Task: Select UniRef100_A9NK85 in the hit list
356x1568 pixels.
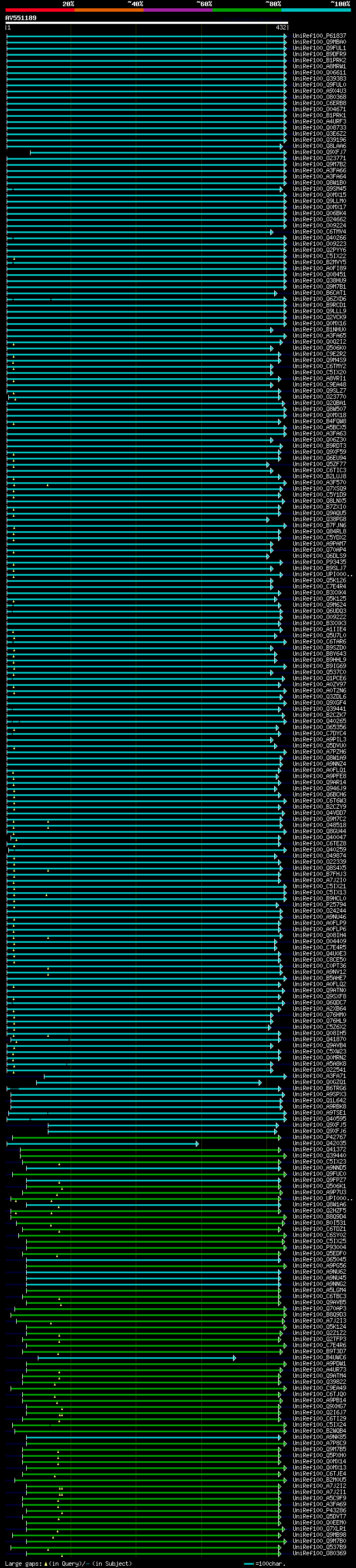Action: click(319, 1437)
